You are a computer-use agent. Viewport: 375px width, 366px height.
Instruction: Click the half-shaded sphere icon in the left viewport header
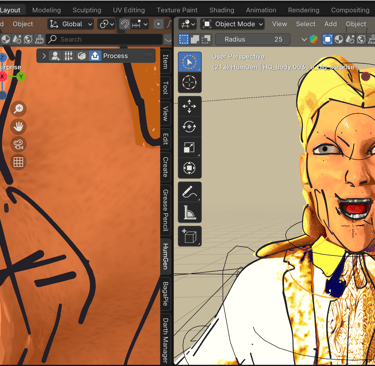(x=6, y=40)
